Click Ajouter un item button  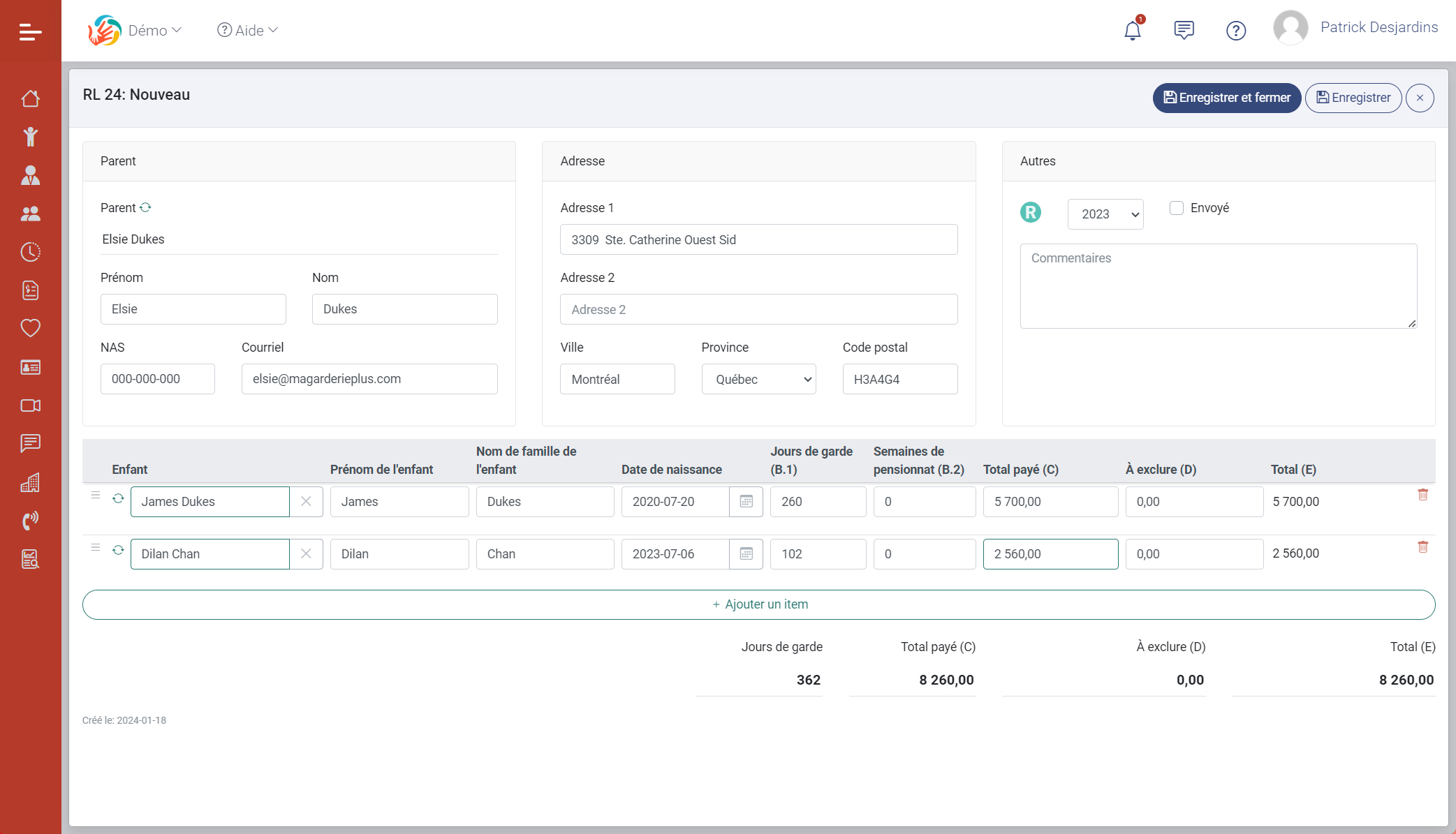(758, 604)
